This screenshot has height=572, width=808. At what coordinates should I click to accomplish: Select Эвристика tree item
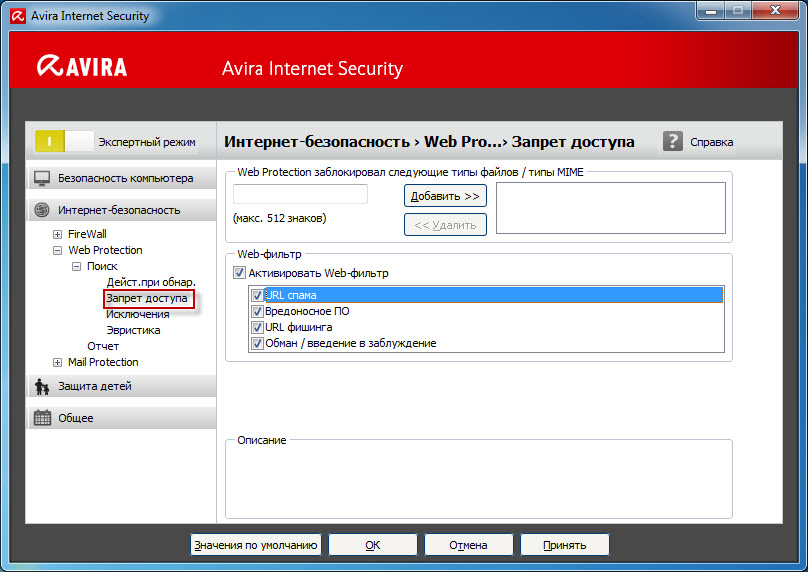point(133,330)
